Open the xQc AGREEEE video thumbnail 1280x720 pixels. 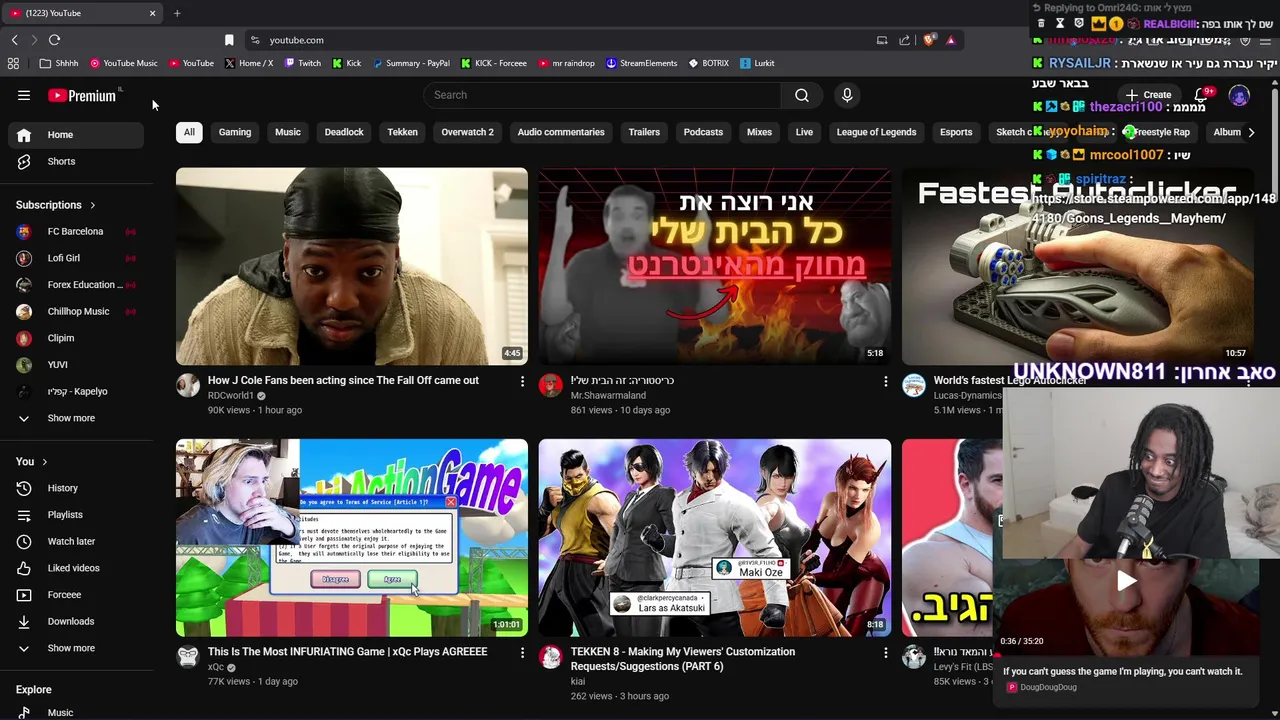[x=352, y=537]
